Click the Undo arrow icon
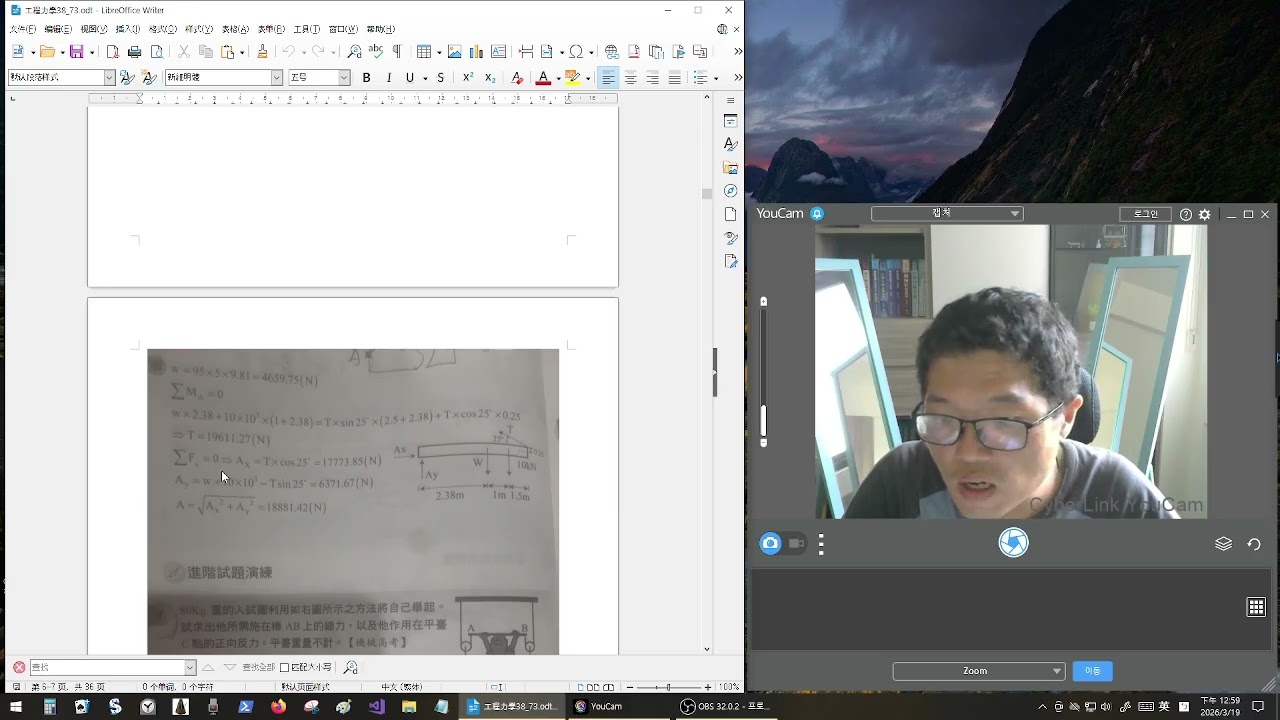 point(288,52)
